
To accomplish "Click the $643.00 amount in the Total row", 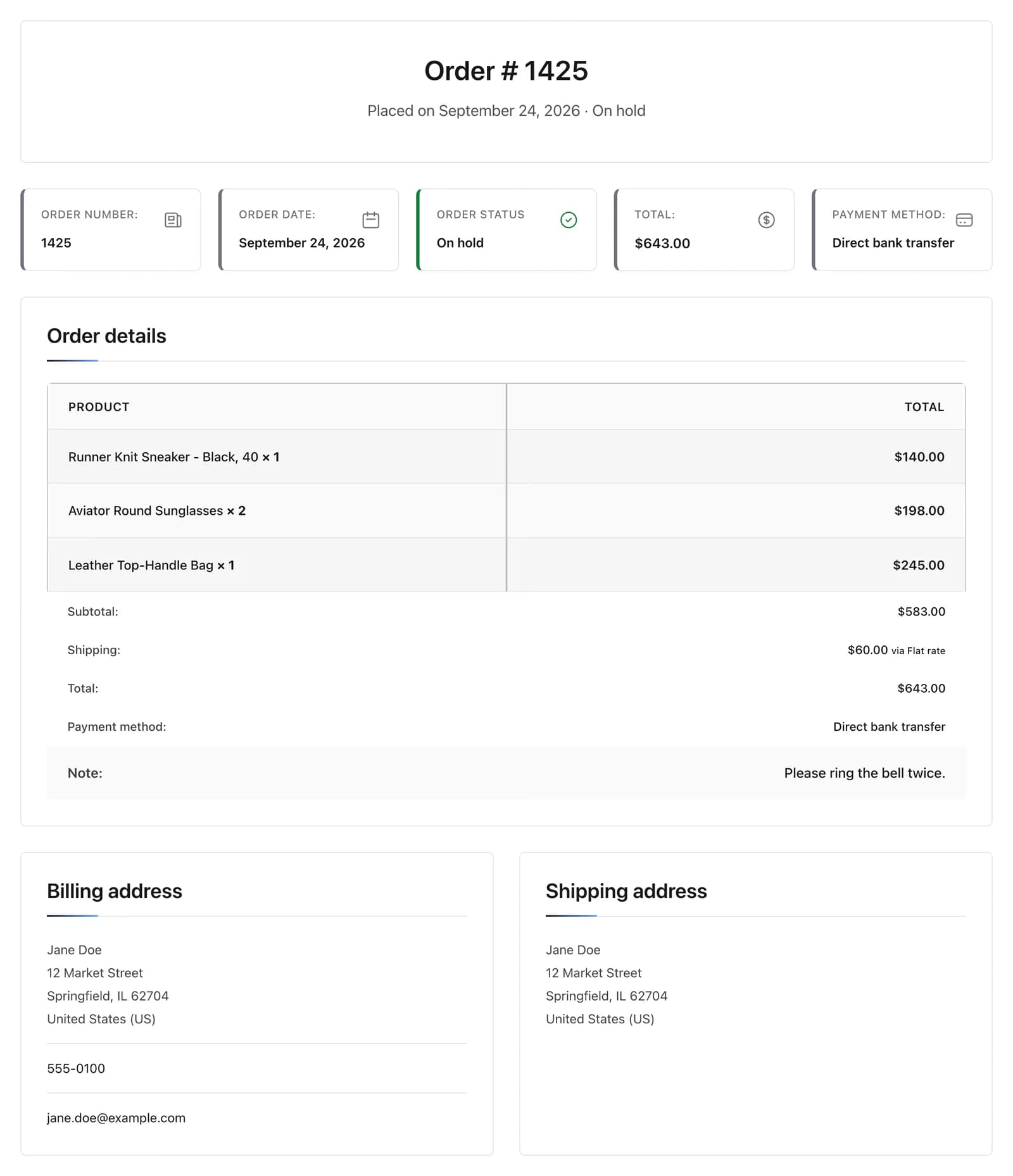I will (921, 688).
